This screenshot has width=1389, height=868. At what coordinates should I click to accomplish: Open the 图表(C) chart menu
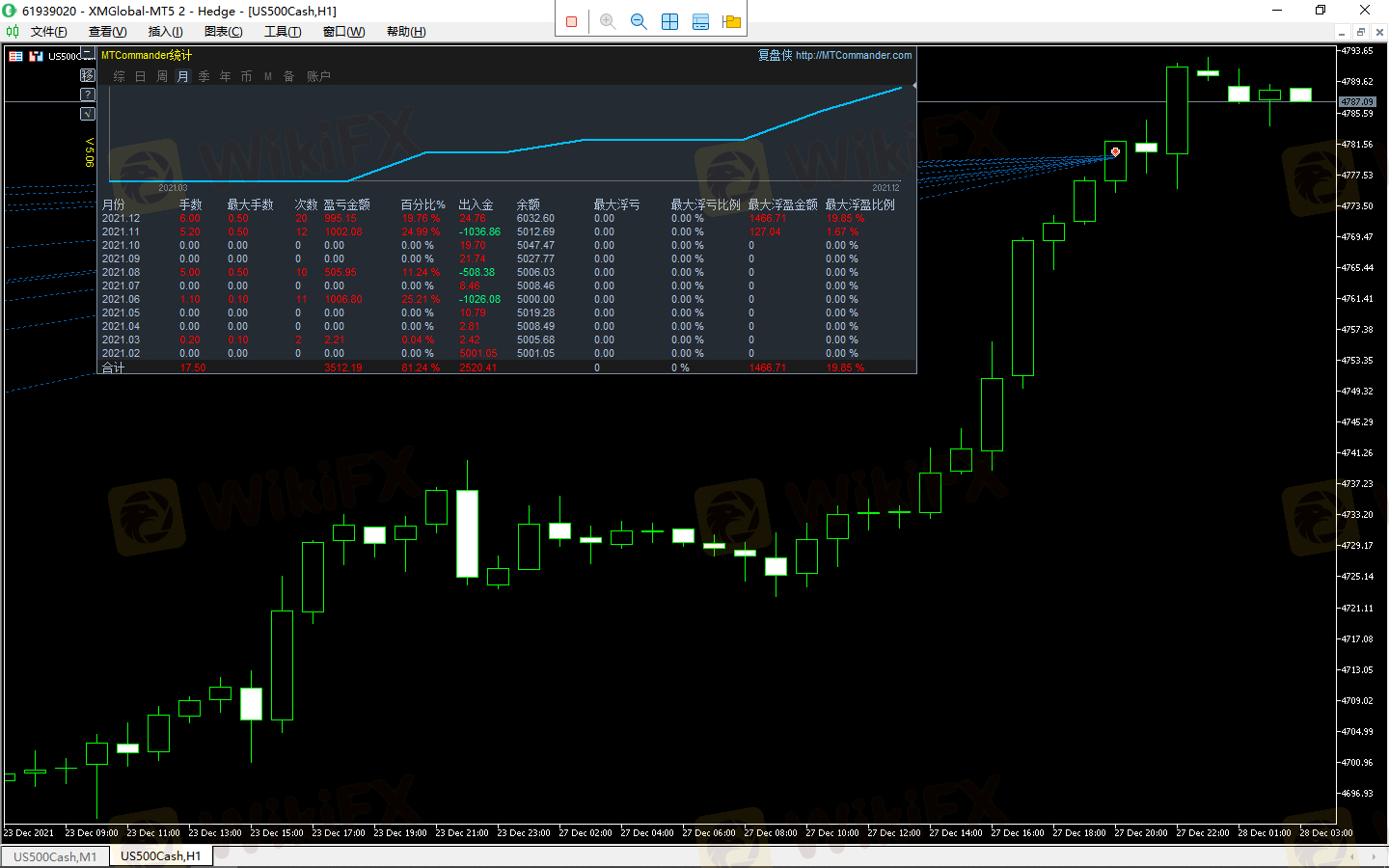pos(223,32)
